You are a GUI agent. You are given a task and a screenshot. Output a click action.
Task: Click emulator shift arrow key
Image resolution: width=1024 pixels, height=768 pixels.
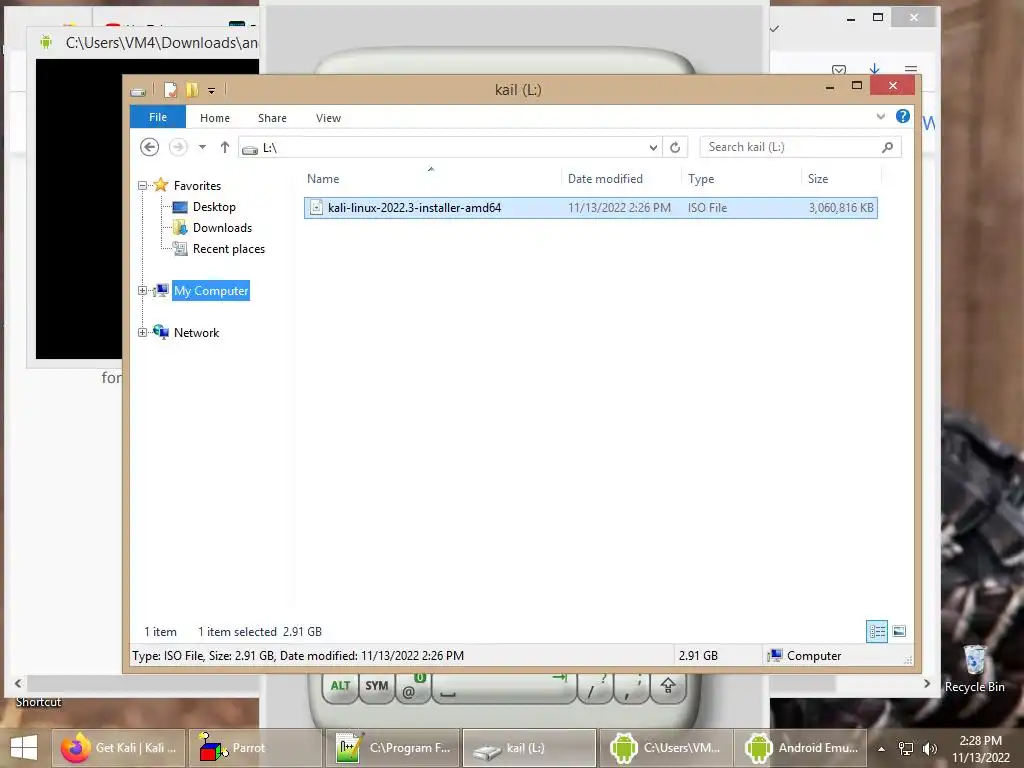click(x=667, y=687)
